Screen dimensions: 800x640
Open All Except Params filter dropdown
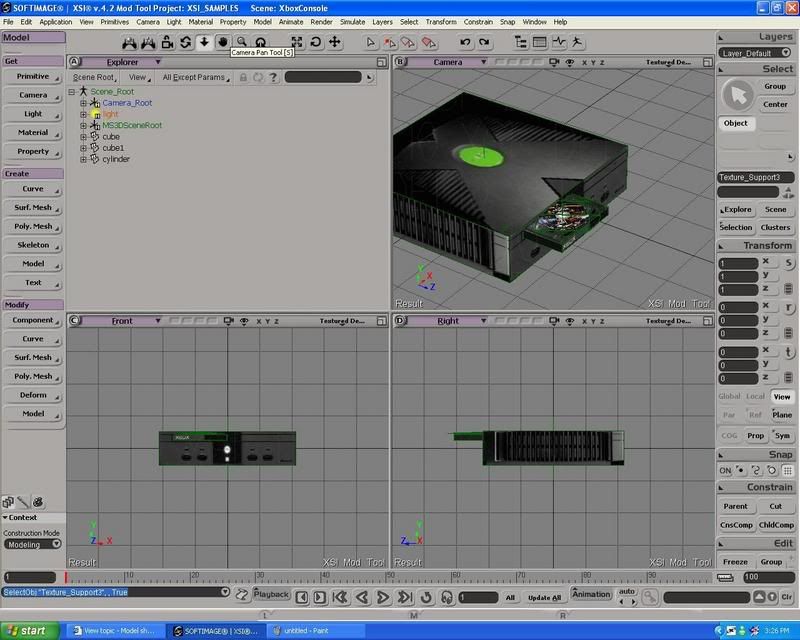point(196,78)
